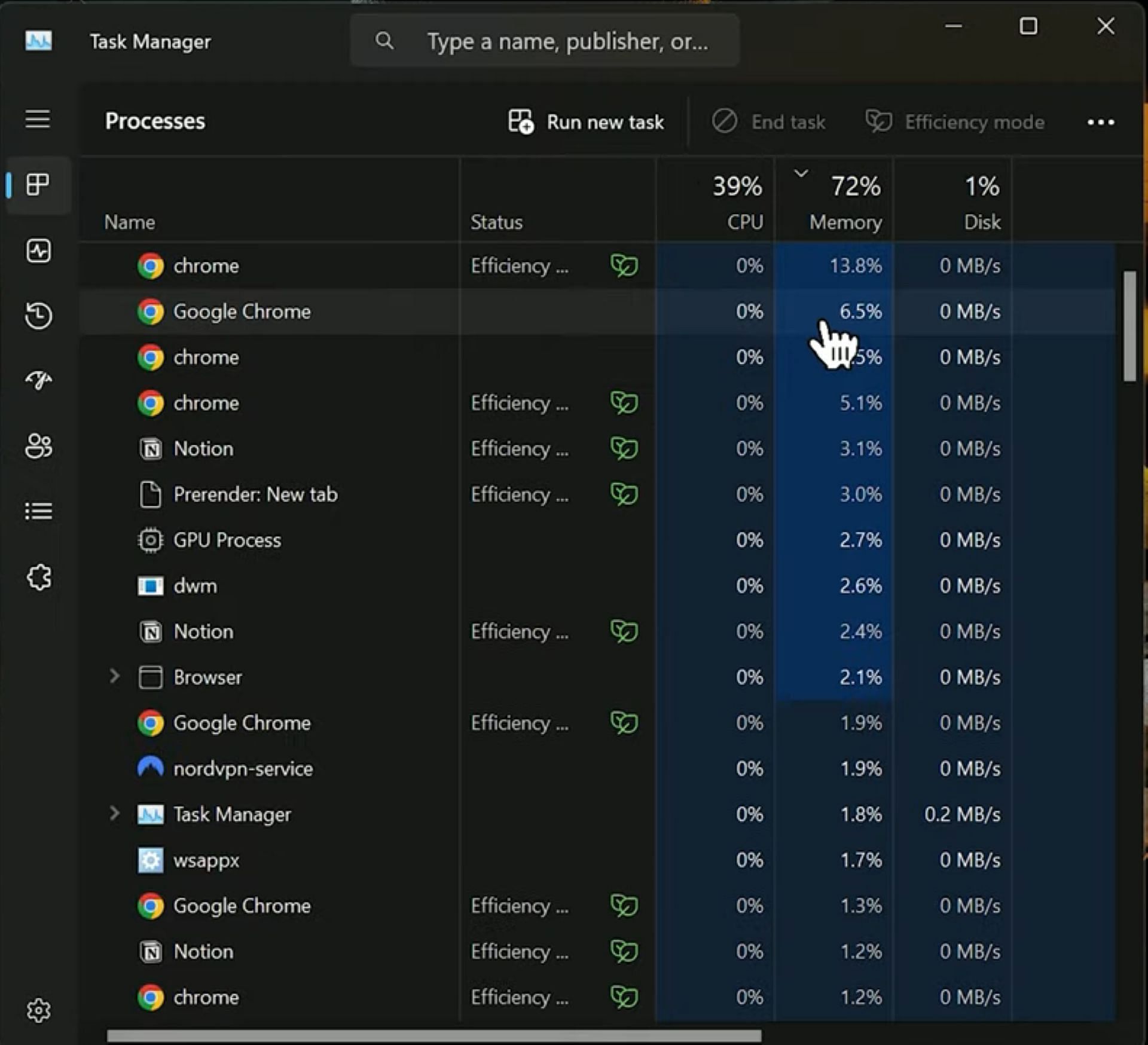This screenshot has width=1148, height=1045.
Task: Click the Memory column sort arrow
Action: 800,174
